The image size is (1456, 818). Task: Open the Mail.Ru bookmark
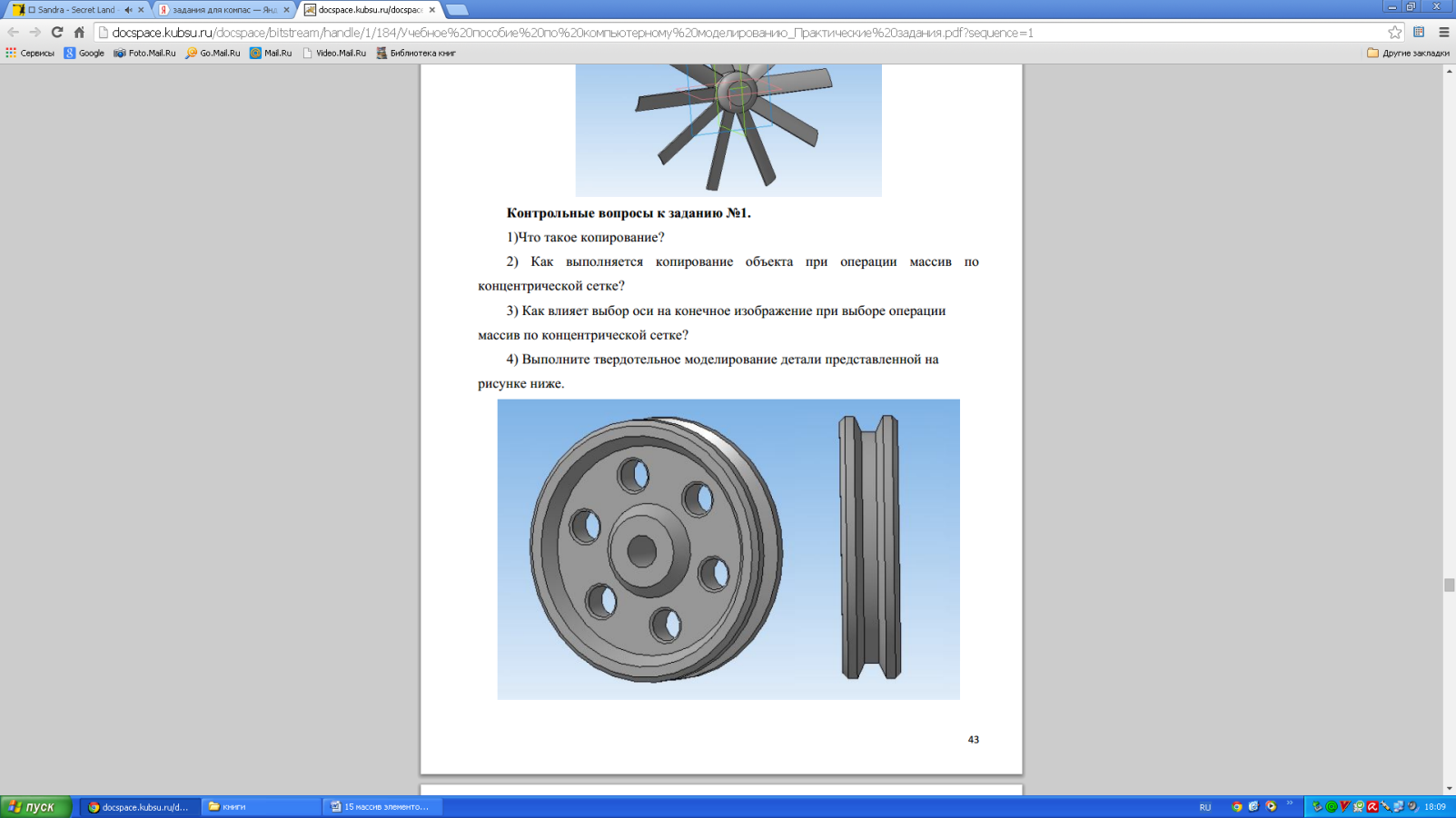point(271,54)
